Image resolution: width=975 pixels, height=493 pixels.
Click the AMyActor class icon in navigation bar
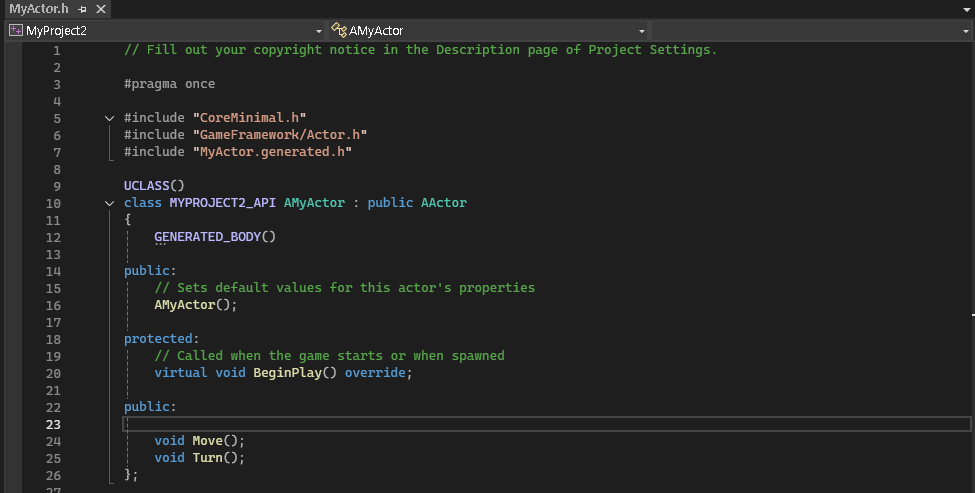click(x=339, y=30)
